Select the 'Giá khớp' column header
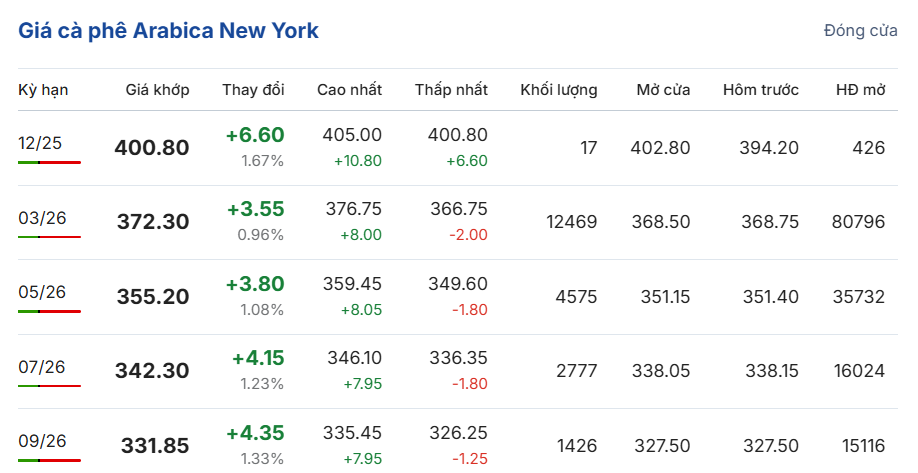918x473 pixels. pos(157,90)
